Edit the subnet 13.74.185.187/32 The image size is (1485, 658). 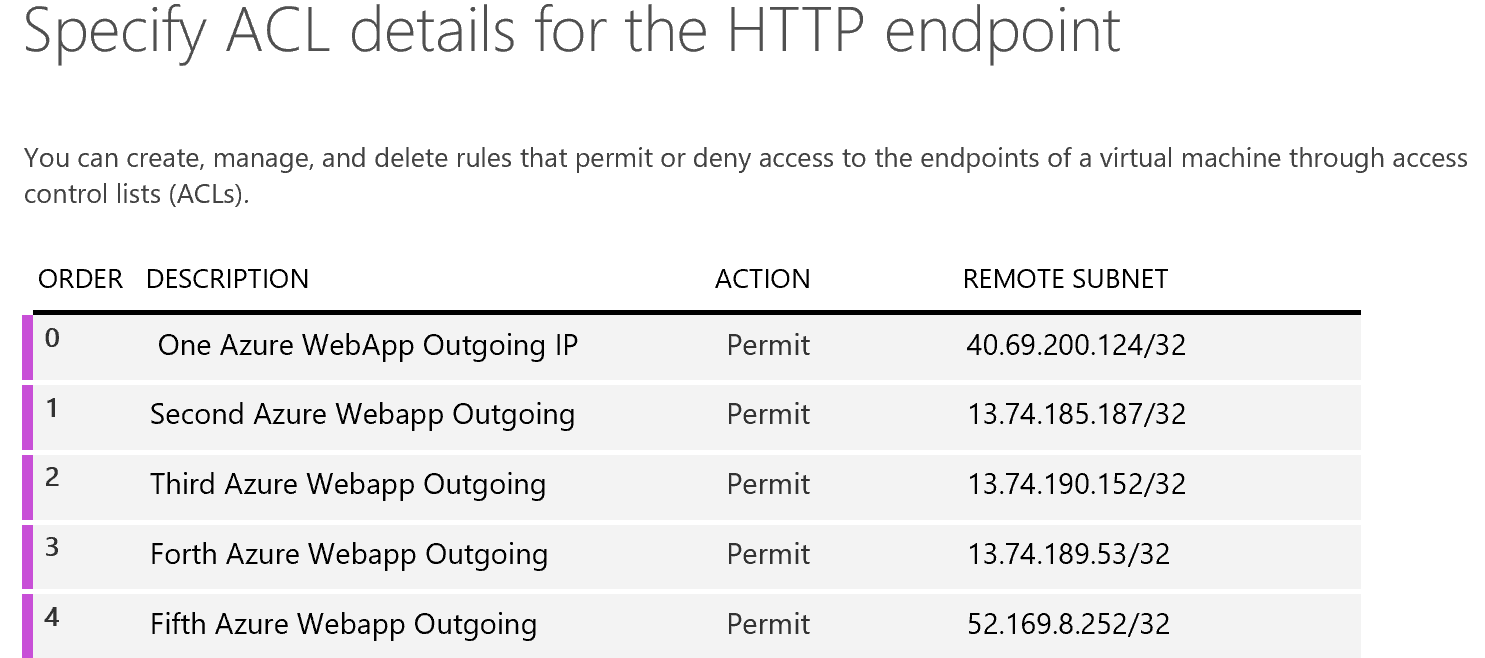point(1076,415)
